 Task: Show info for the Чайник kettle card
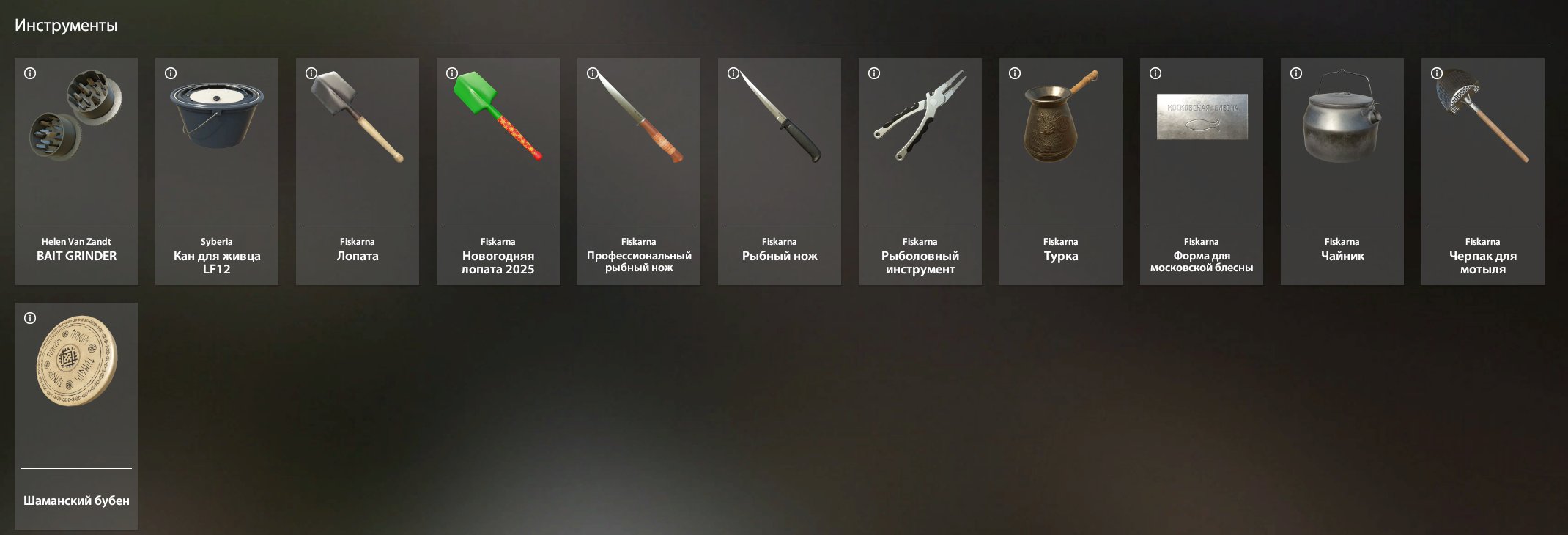click(x=1296, y=73)
